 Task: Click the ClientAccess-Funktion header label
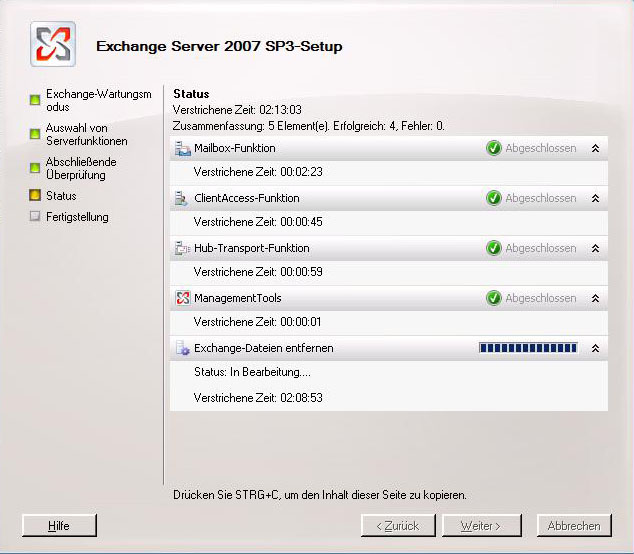(x=247, y=198)
